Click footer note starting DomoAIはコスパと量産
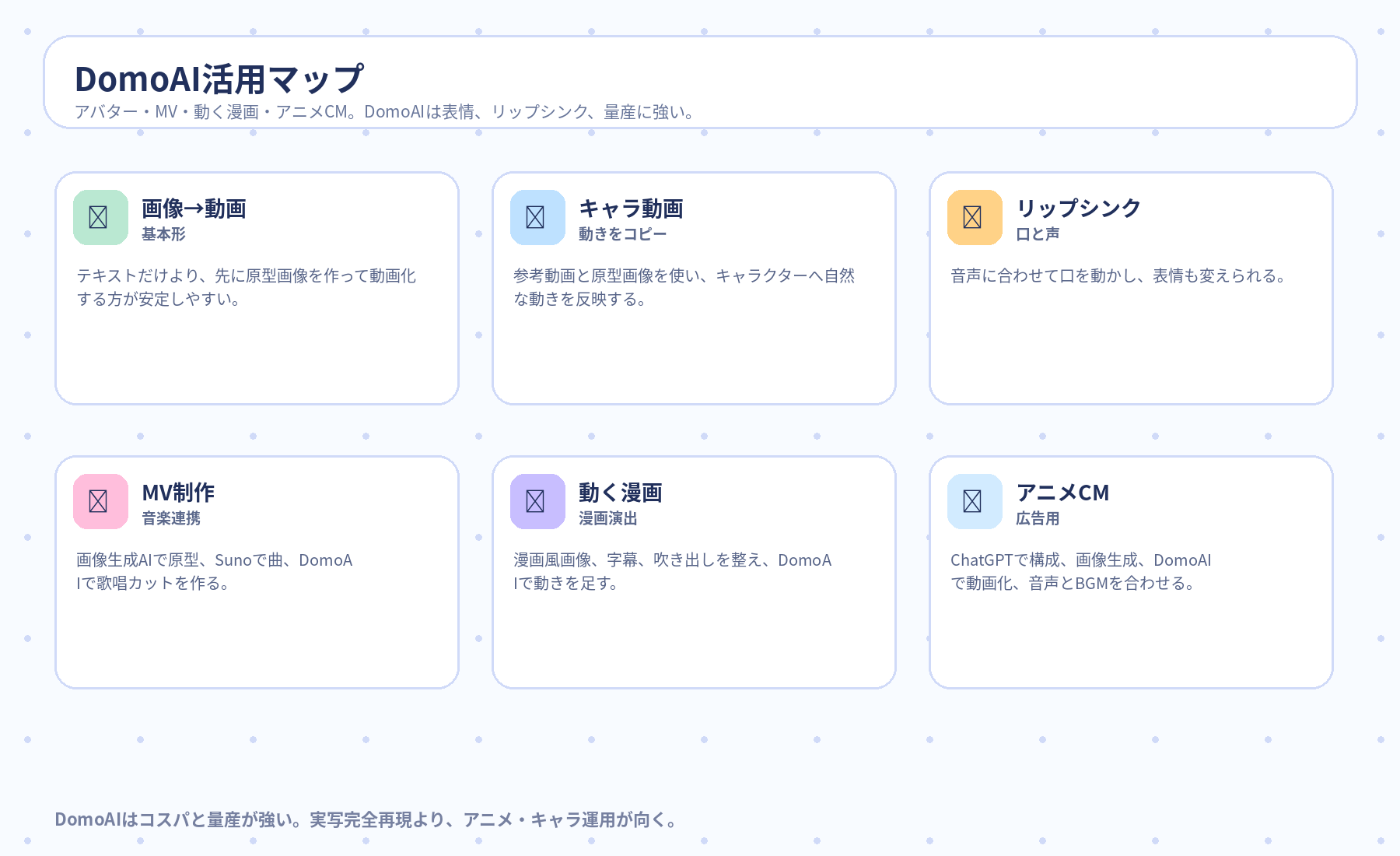1400x856 pixels. pyautogui.click(x=367, y=819)
